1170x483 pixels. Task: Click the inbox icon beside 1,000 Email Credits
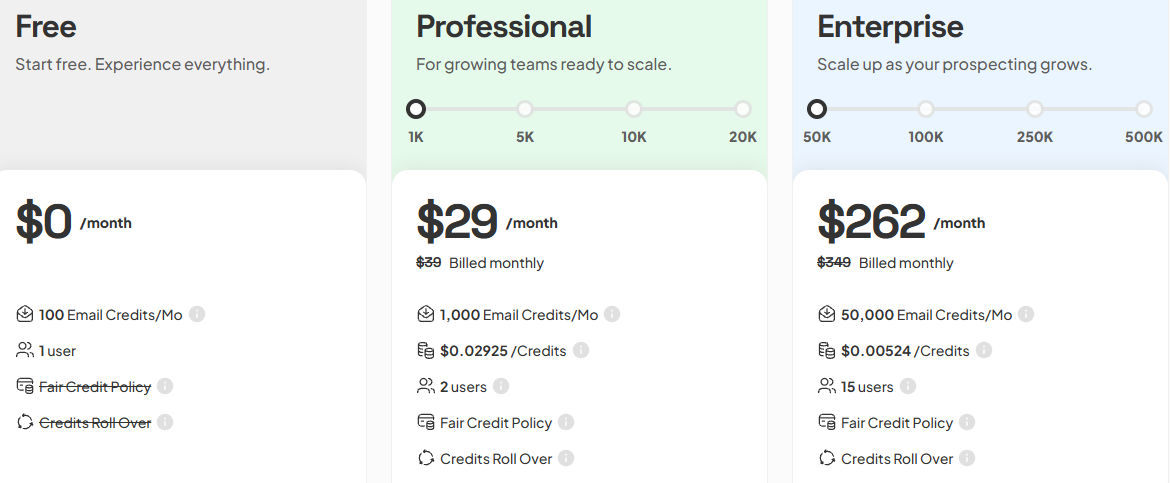(x=425, y=314)
